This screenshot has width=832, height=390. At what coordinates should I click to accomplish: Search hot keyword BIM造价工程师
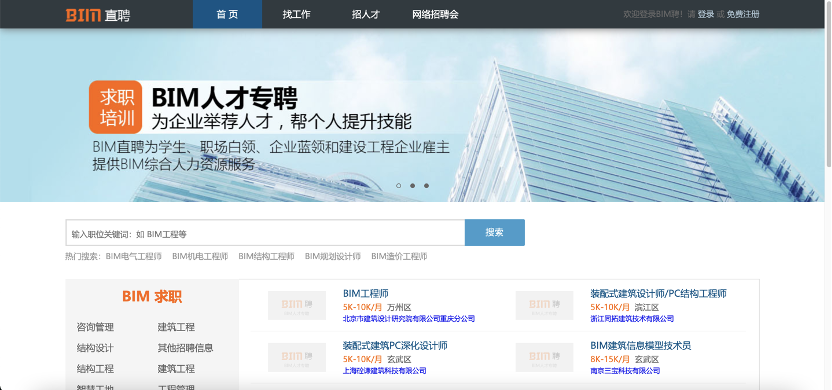tap(399, 256)
